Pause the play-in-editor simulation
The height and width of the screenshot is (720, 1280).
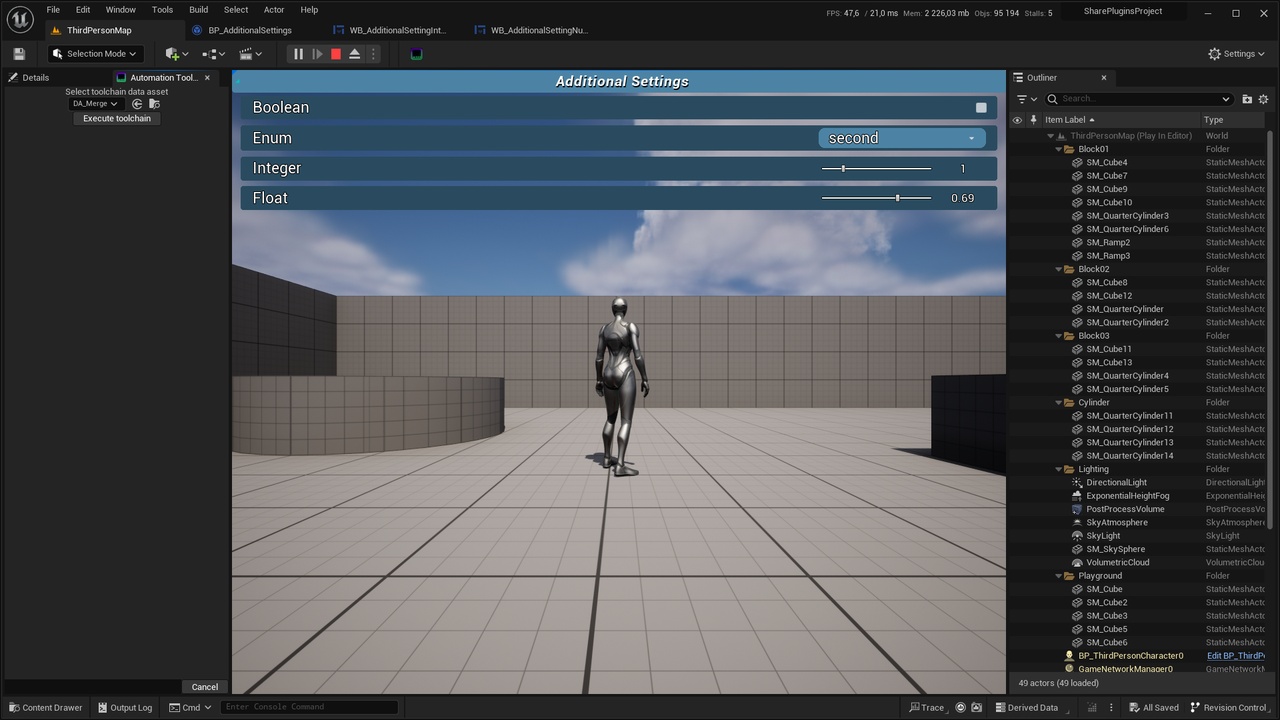click(298, 54)
